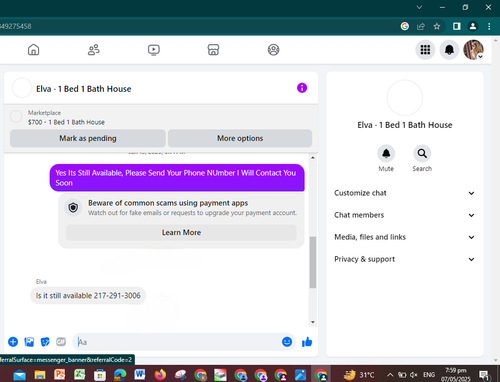This screenshot has width=500, height=382.
Task: Choose a sticker with the sticker icon
Action: 45,342
